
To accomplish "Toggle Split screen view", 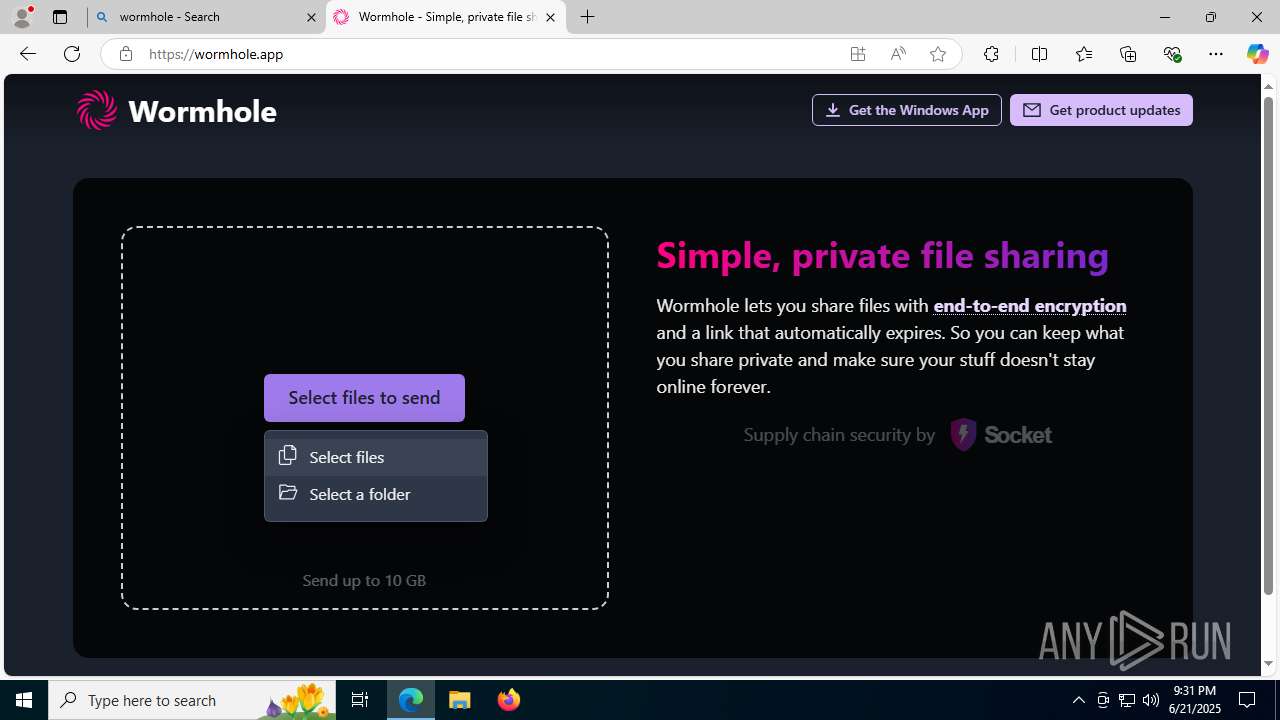I will point(1039,54).
